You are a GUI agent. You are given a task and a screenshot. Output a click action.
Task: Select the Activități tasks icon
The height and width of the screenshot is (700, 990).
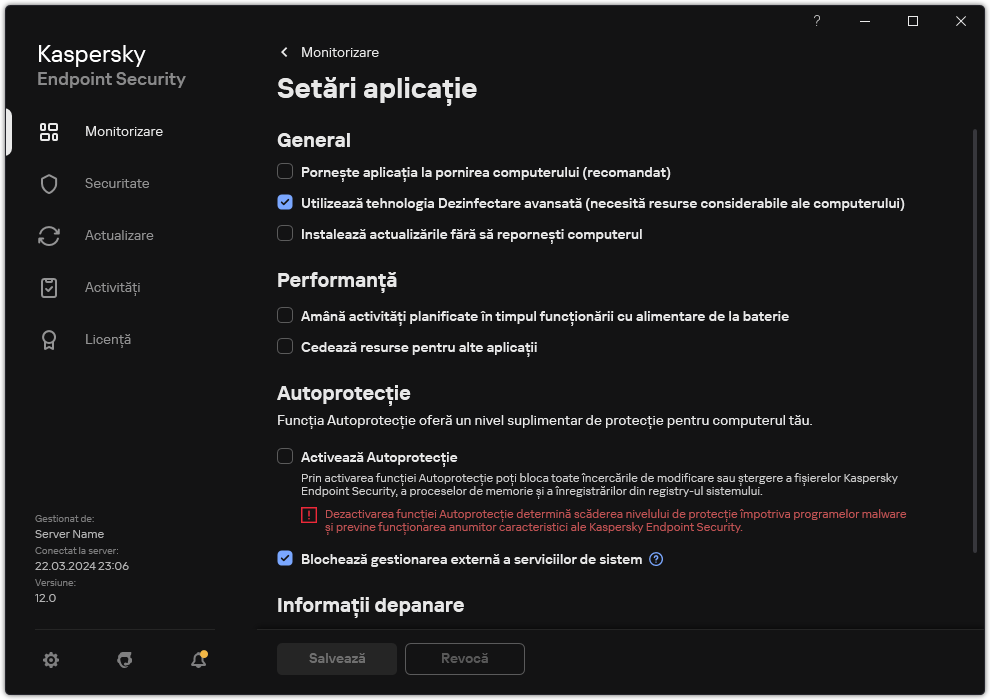click(49, 287)
